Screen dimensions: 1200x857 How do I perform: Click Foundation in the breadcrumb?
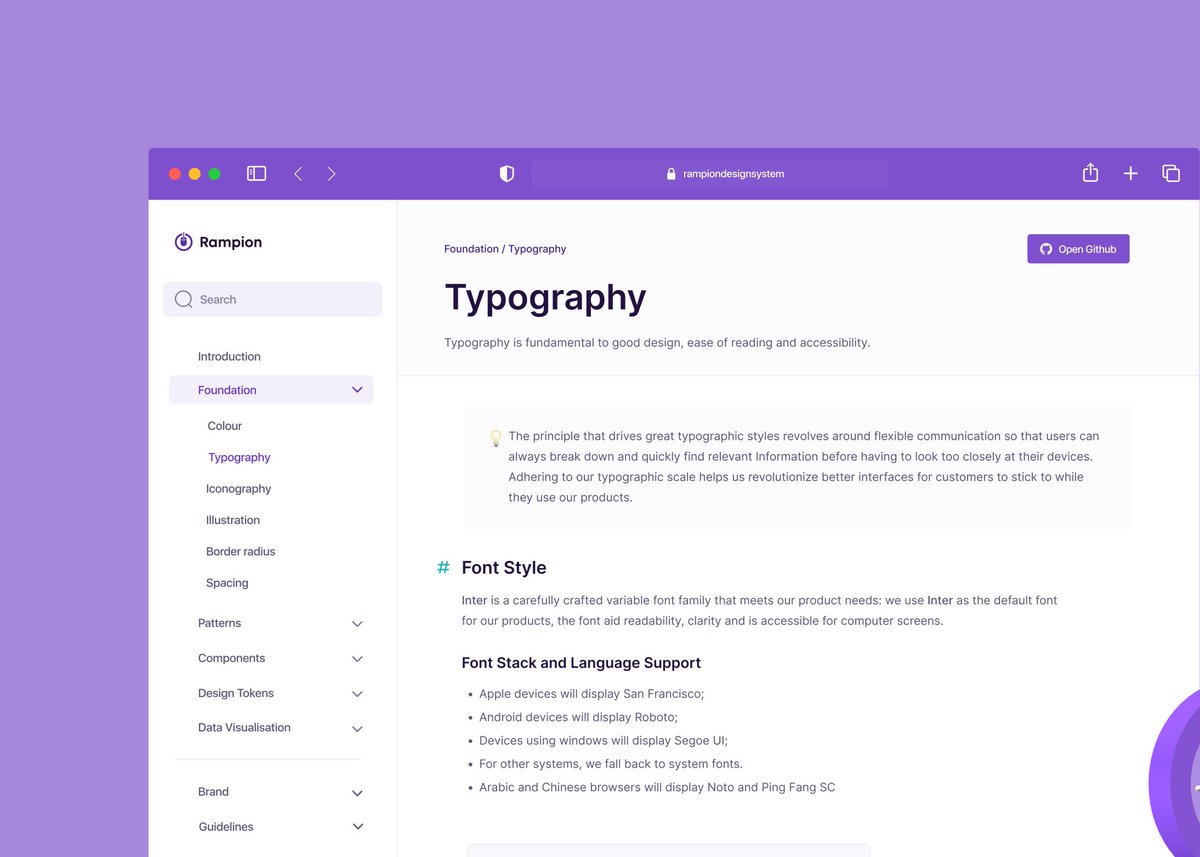click(471, 249)
